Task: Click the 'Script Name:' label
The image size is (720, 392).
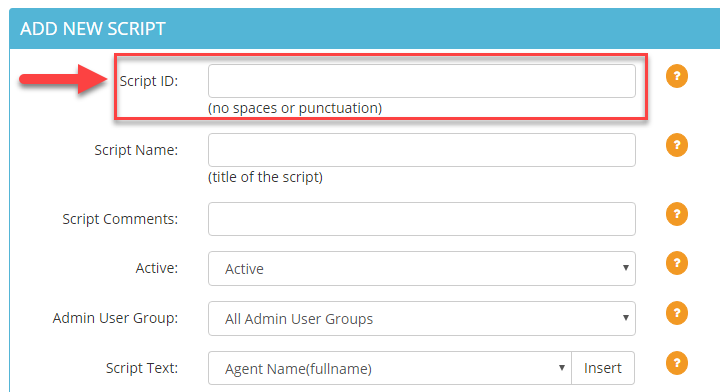Action: [136, 150]
